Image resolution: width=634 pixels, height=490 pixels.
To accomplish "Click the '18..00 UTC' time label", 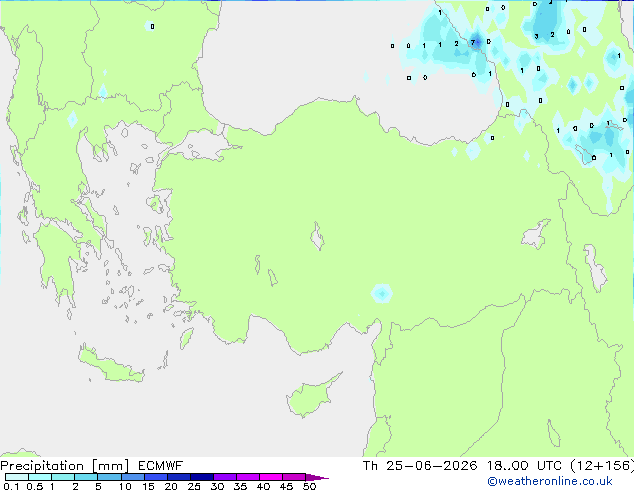I will coord(524,466).
